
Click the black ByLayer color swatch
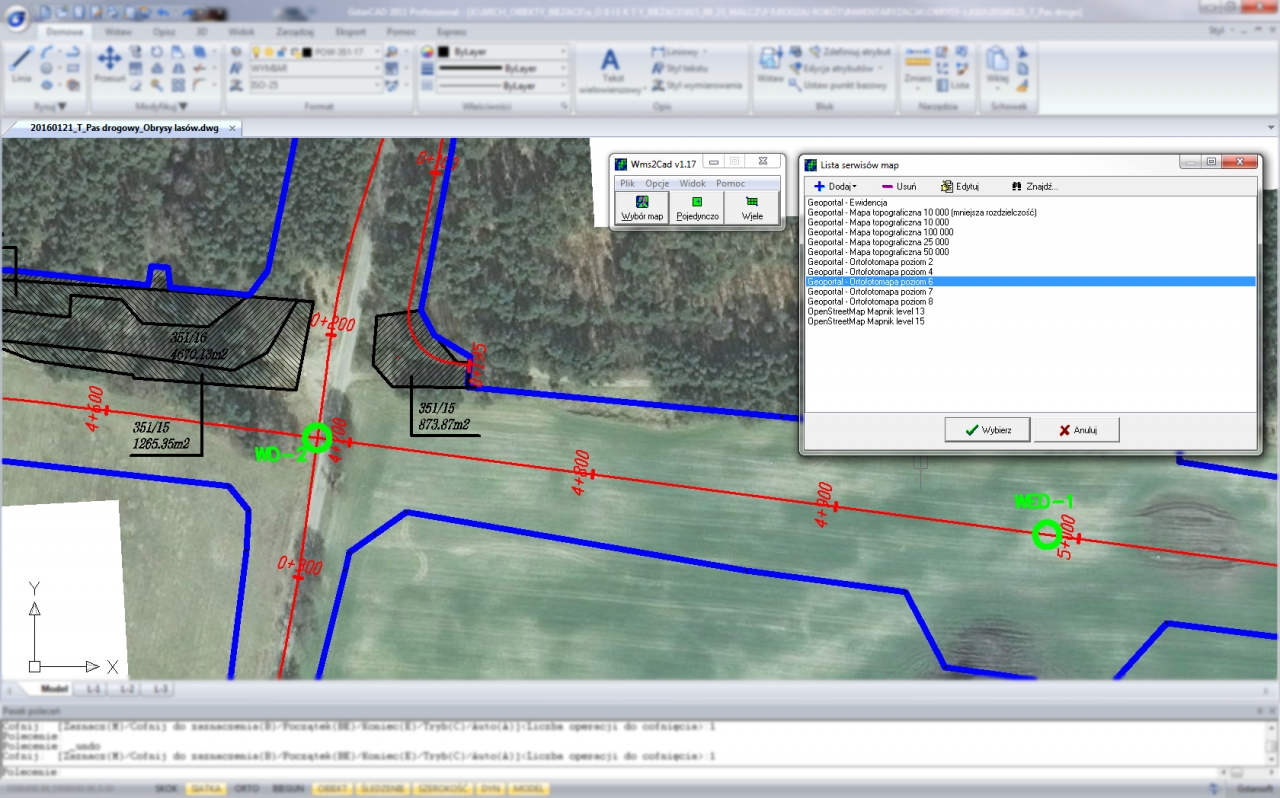point(445,51)
